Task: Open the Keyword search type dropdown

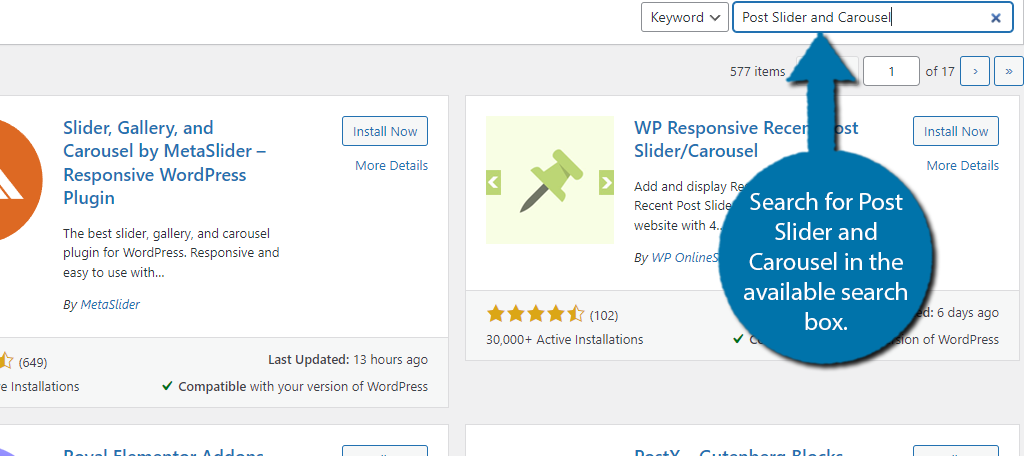Action: click(684, 18)
